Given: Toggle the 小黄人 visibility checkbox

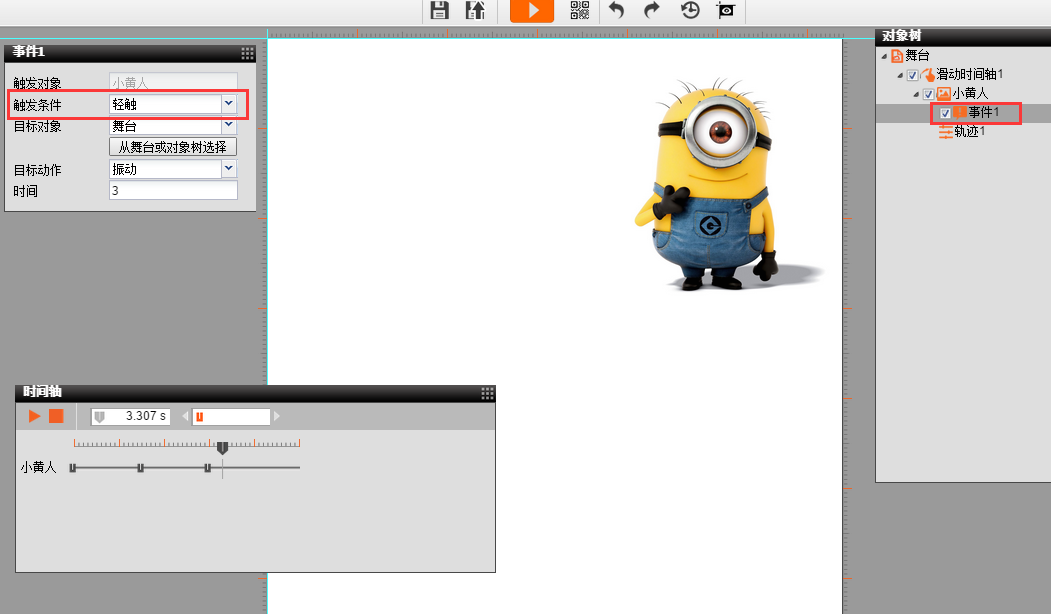Looking at the screenshot, I should point(928,94).
